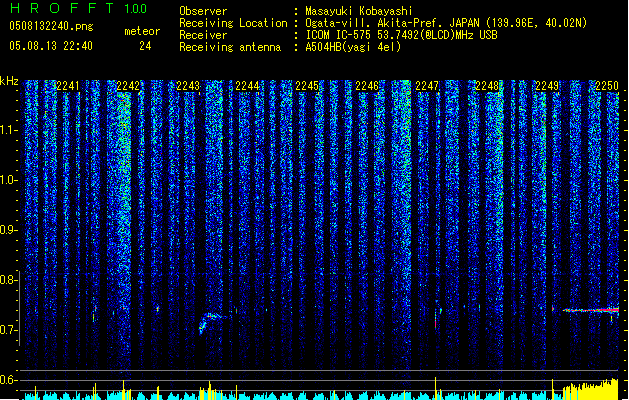Click the 2247 time marker
This screenshot has height=400, width=629.
427,86
